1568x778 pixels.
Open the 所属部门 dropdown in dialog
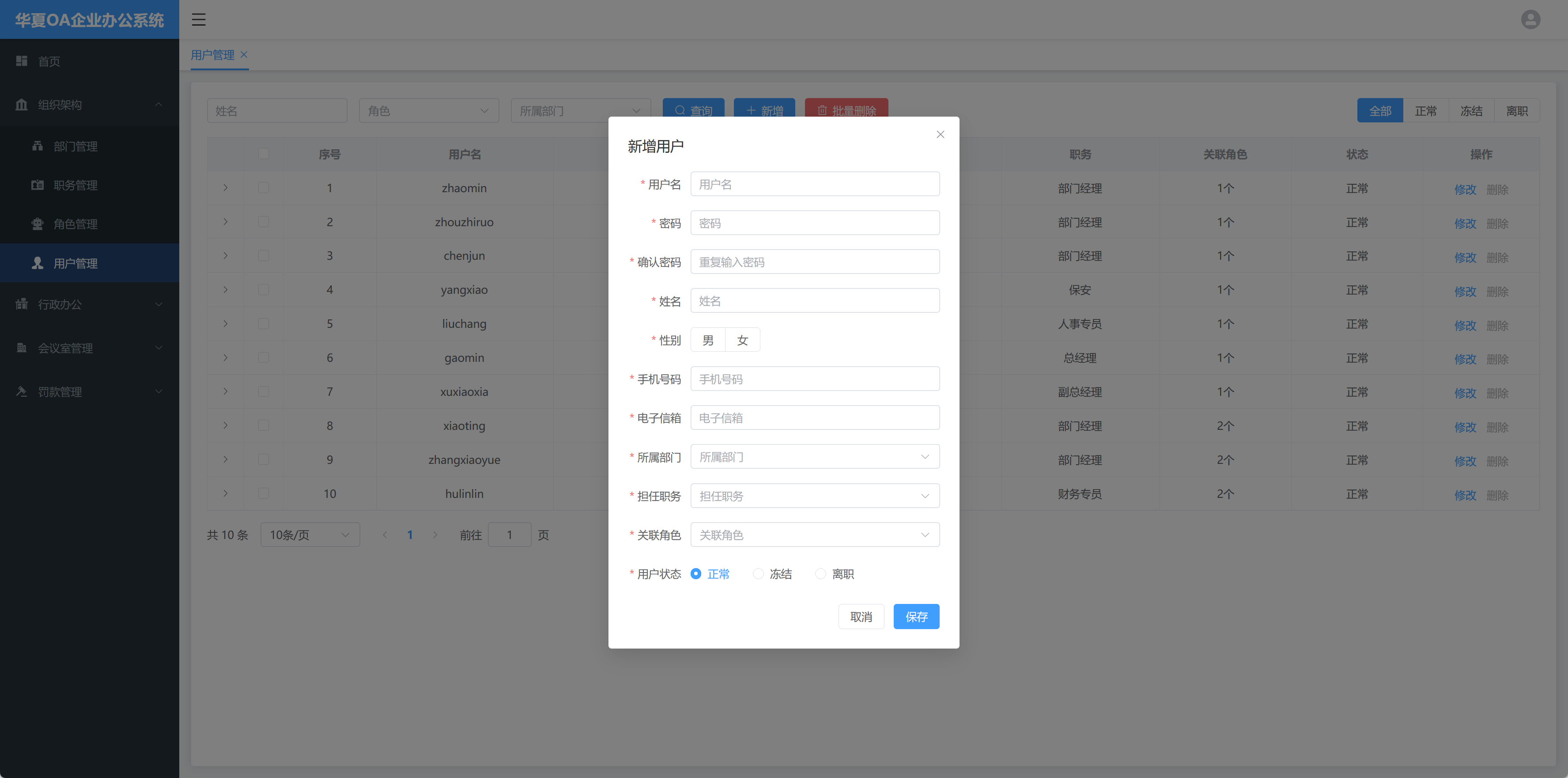(814, 457)
